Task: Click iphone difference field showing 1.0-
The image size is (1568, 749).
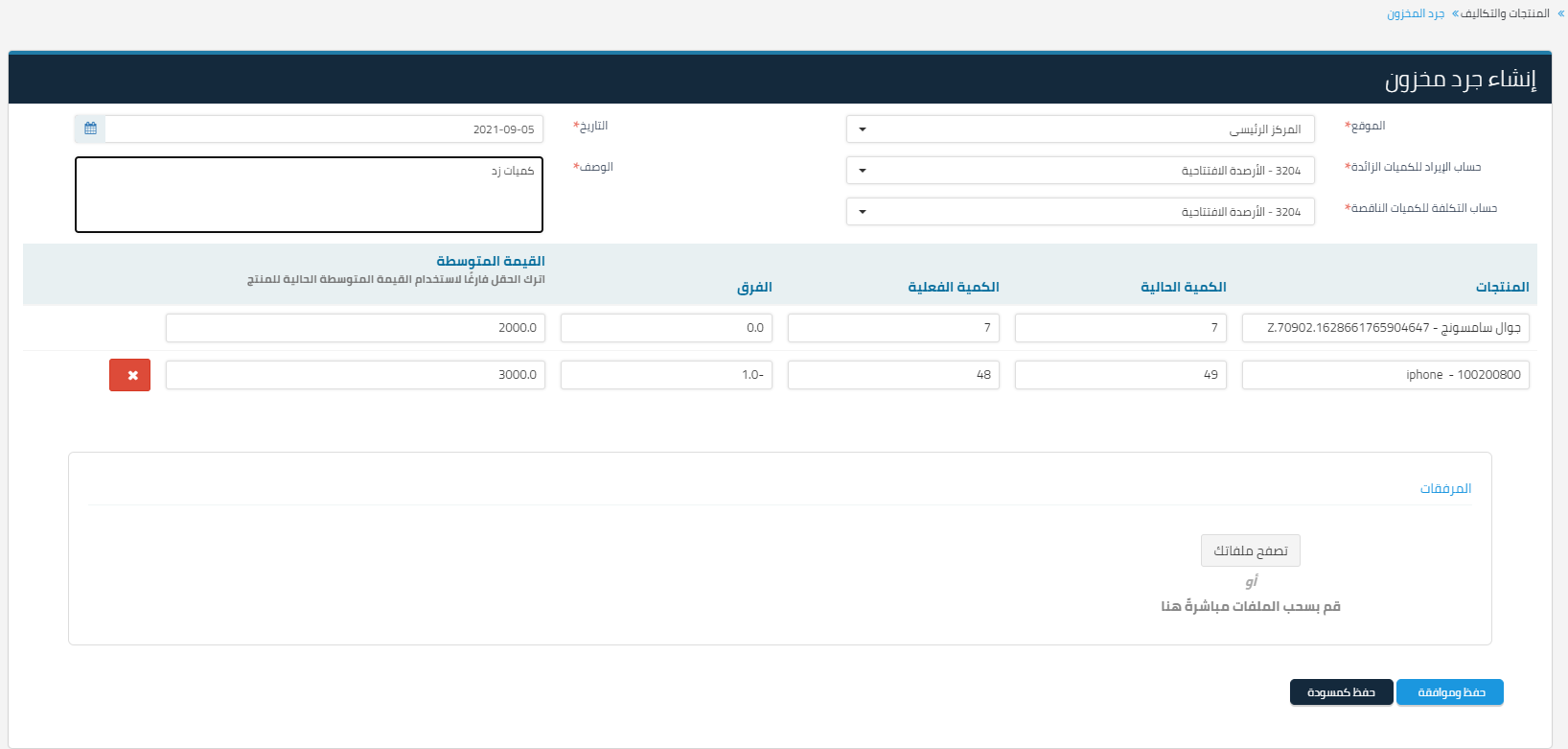Action: click(666, 375)
